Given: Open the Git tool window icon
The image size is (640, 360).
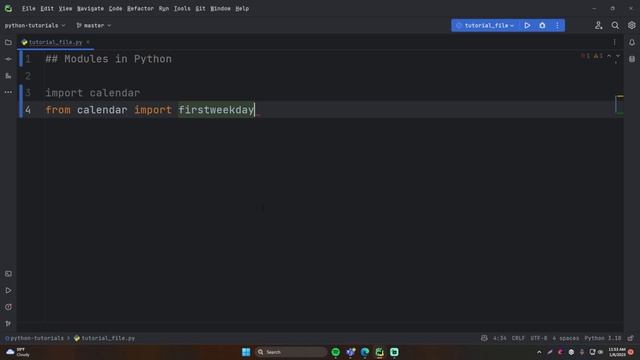Looking at the screenshot, I should click(8, 323).
